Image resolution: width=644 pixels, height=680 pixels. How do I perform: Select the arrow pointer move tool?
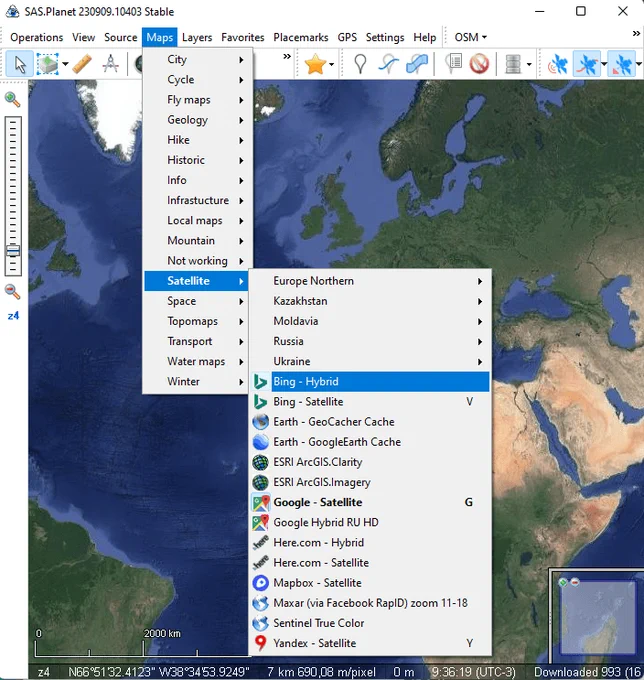(20, 64)
